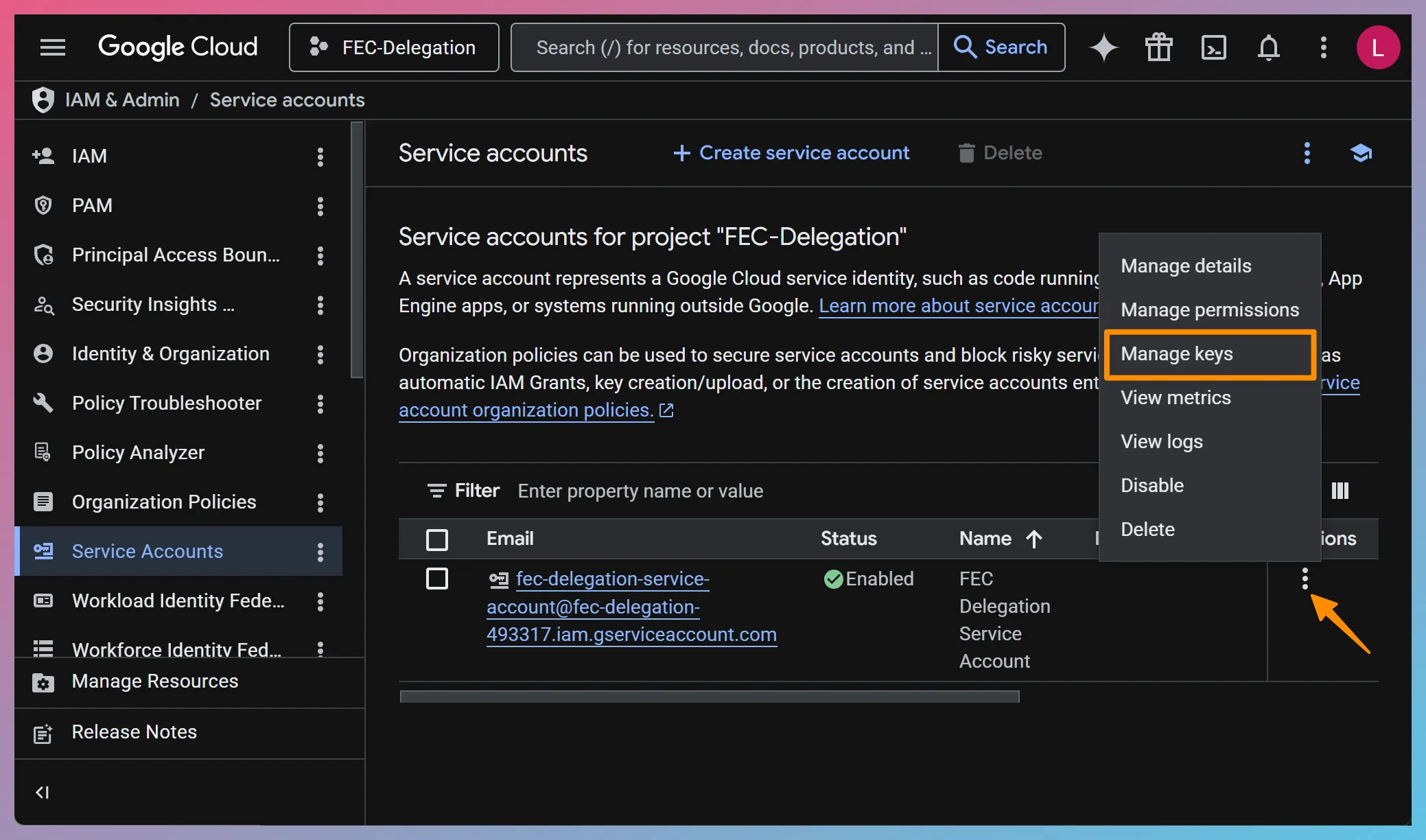Image resolution: width=1426 pixels, height=840 pixels.
Task: Open column display options icon
Action: [1340, 491]
